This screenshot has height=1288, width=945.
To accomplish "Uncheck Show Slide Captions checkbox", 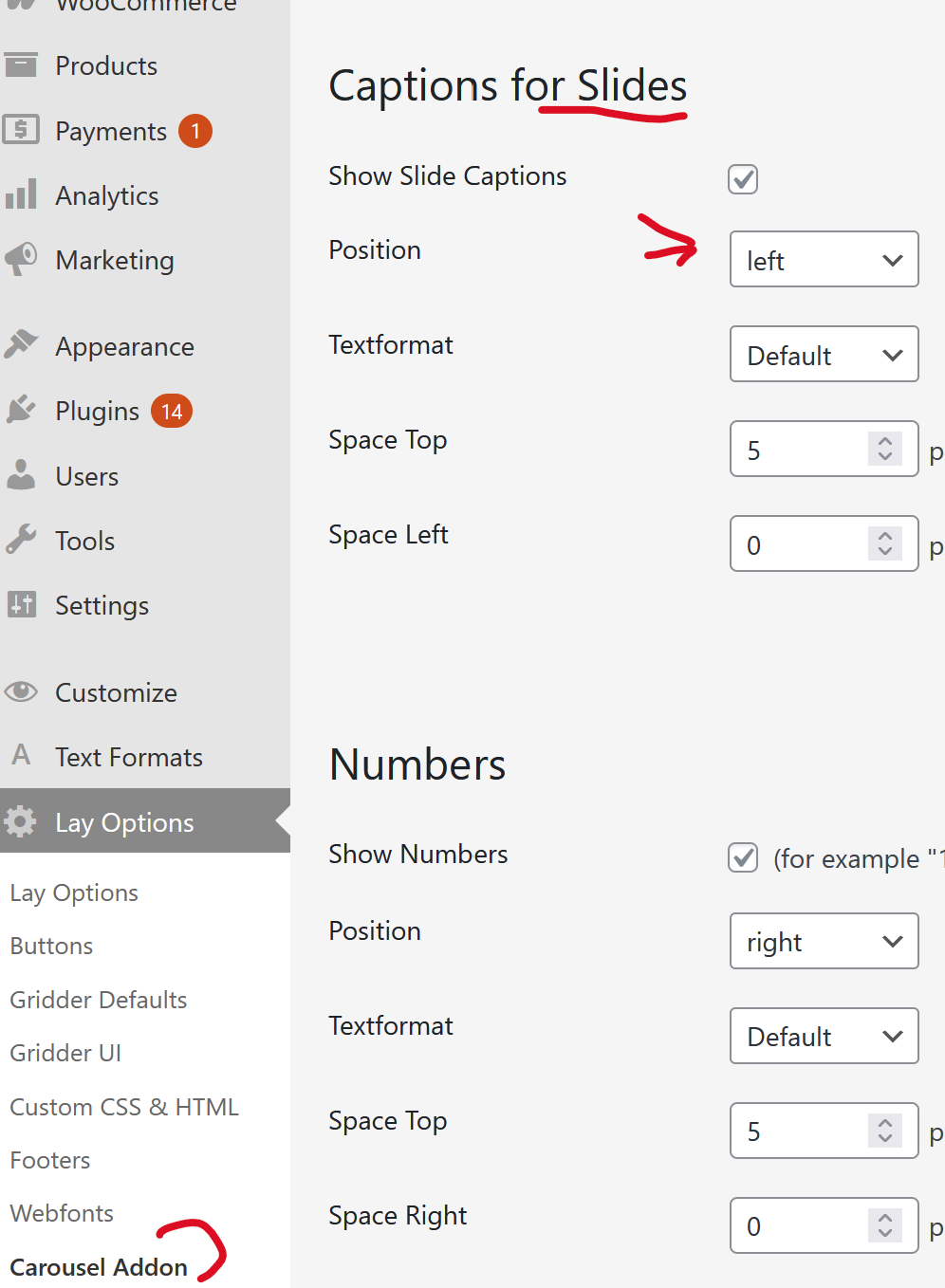I will [x=742, y=178].
